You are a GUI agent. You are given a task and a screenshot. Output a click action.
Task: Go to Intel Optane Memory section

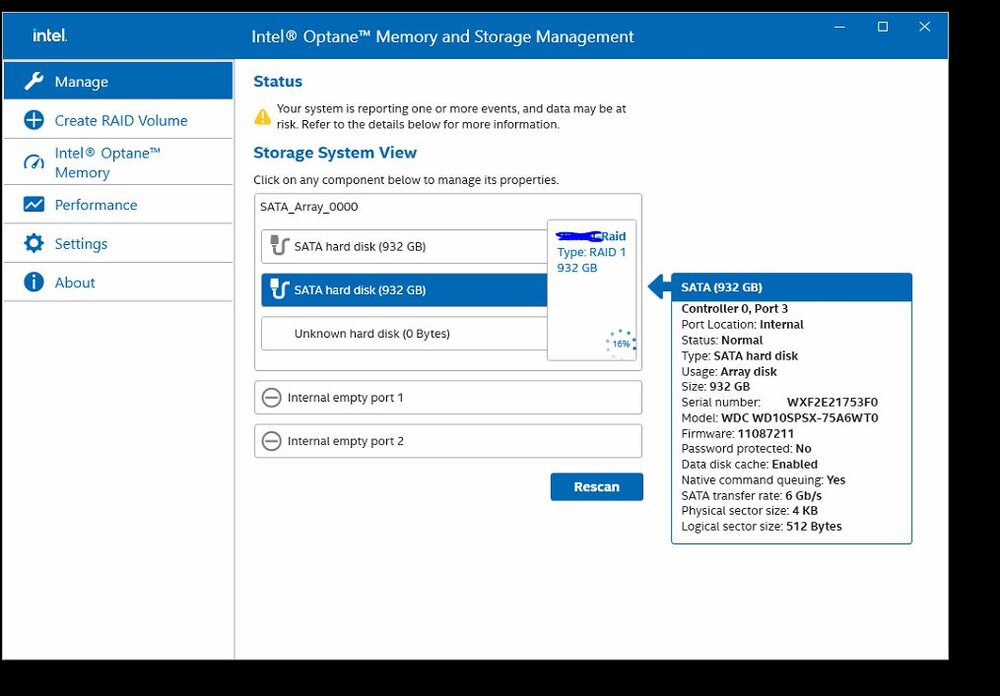point(119,162)
